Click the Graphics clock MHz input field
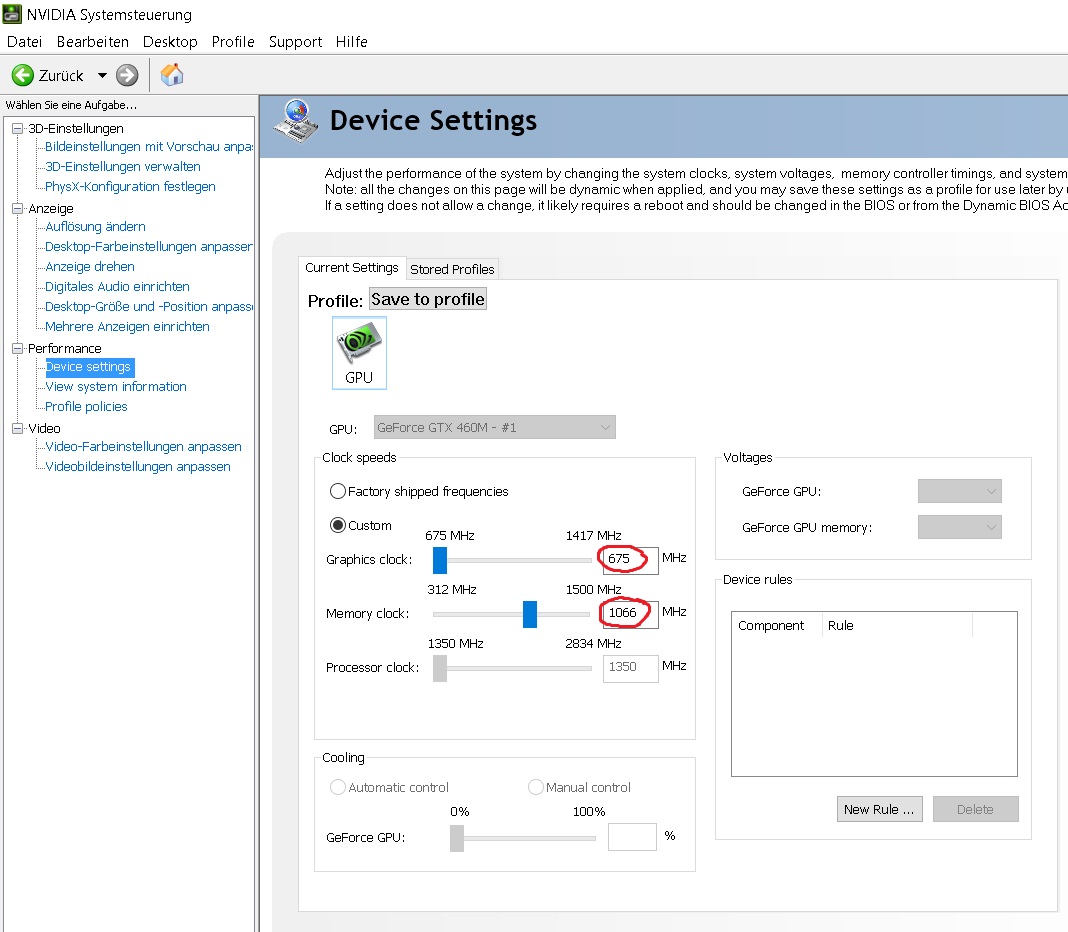Screen dimensions: 1068x932 [x=631, y=560]
